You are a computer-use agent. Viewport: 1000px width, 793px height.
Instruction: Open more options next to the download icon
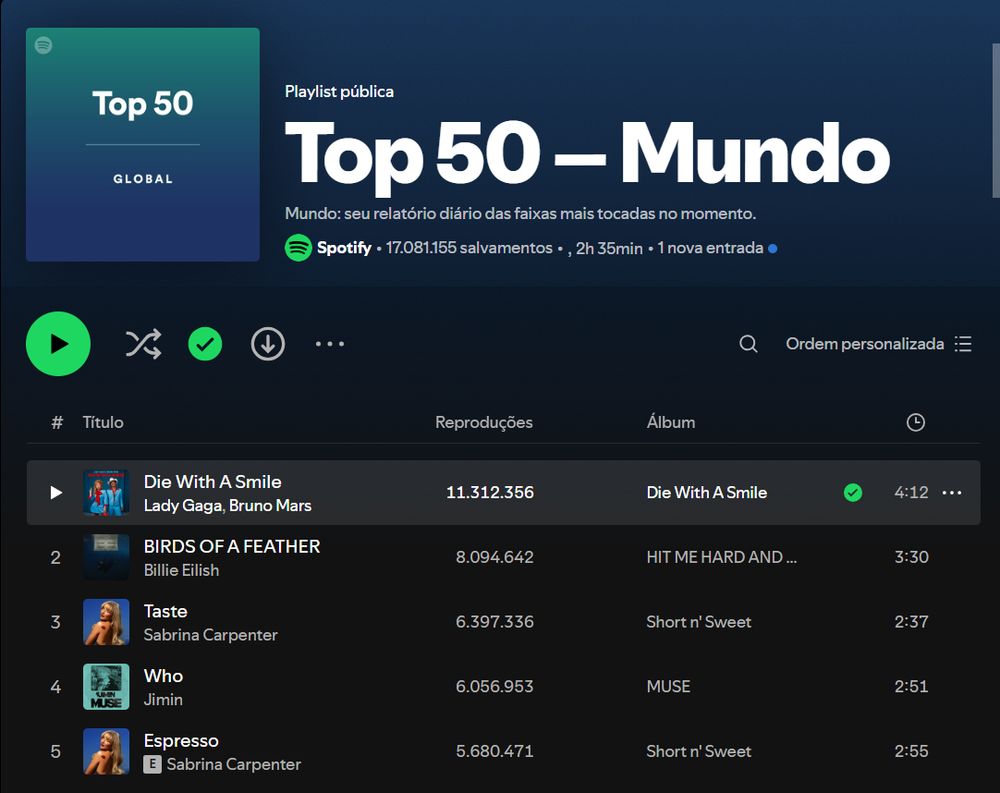(330, 344)
